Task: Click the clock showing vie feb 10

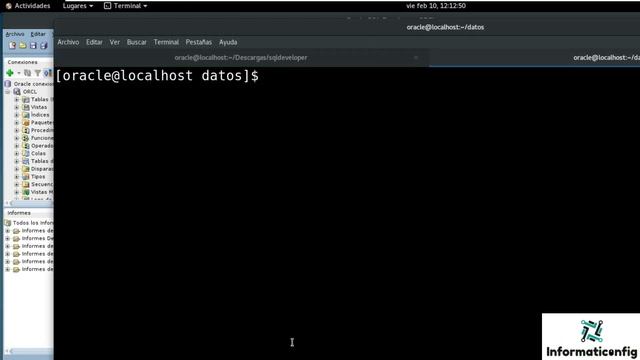Action: 436,6
